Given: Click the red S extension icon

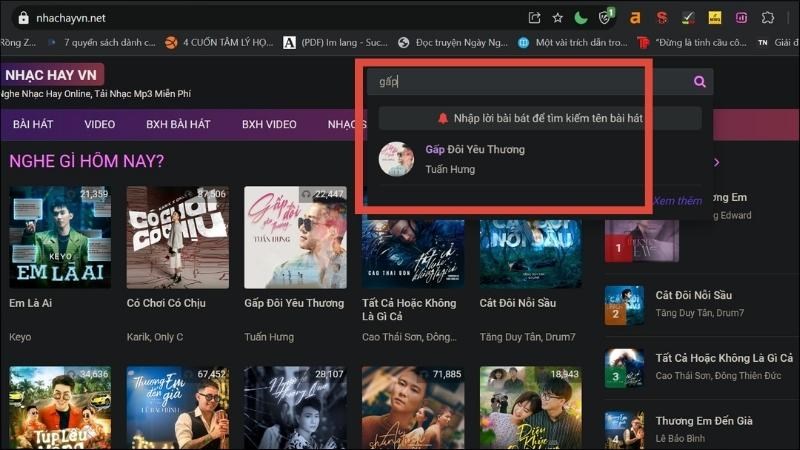Looking at the screenshot, I should (661, 17).
